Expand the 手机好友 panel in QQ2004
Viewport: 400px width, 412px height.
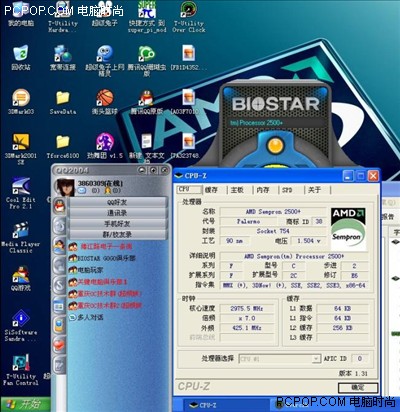click(x=117, y=224)
